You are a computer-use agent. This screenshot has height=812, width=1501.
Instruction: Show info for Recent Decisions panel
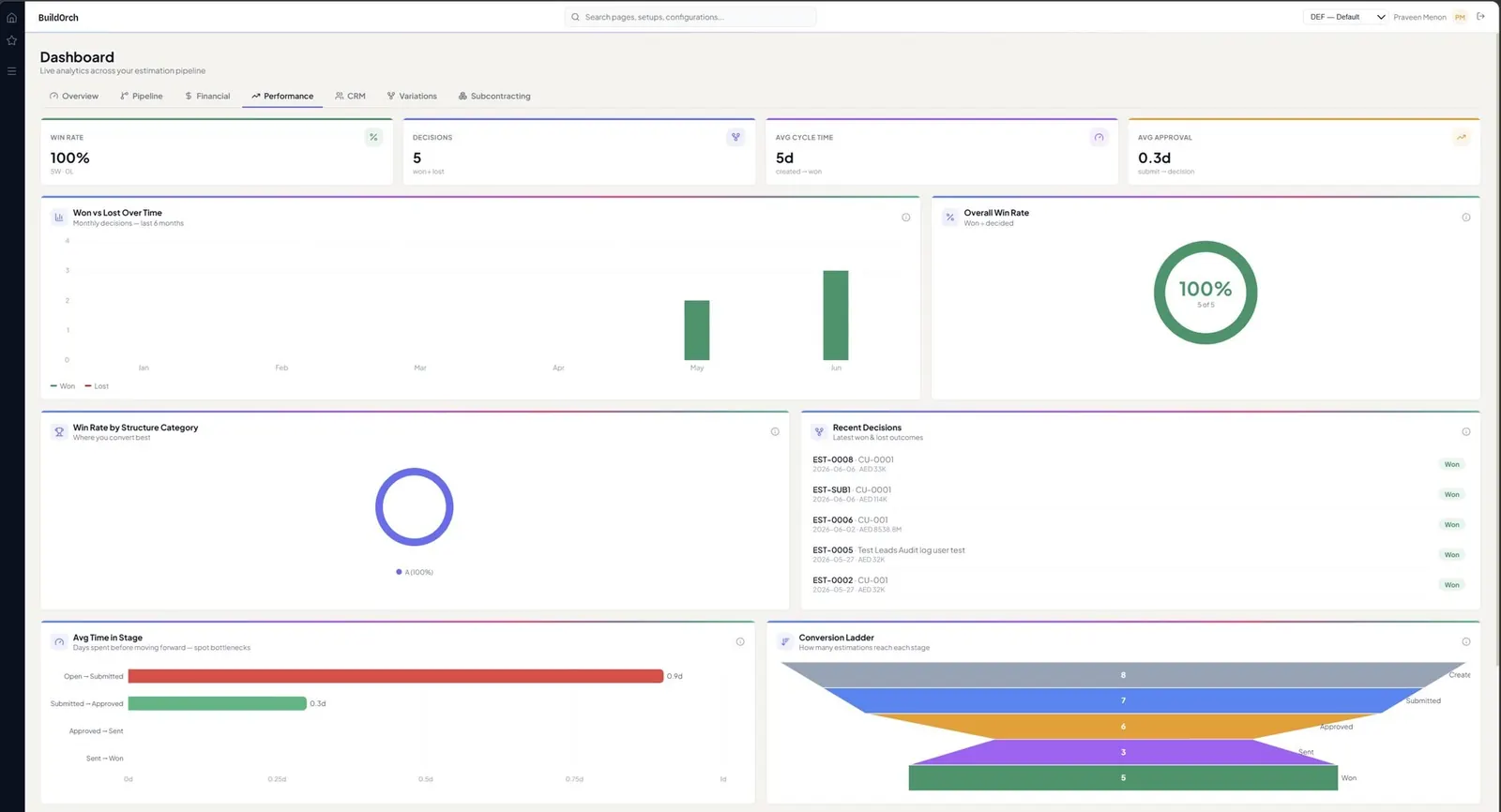[1465, 432]
